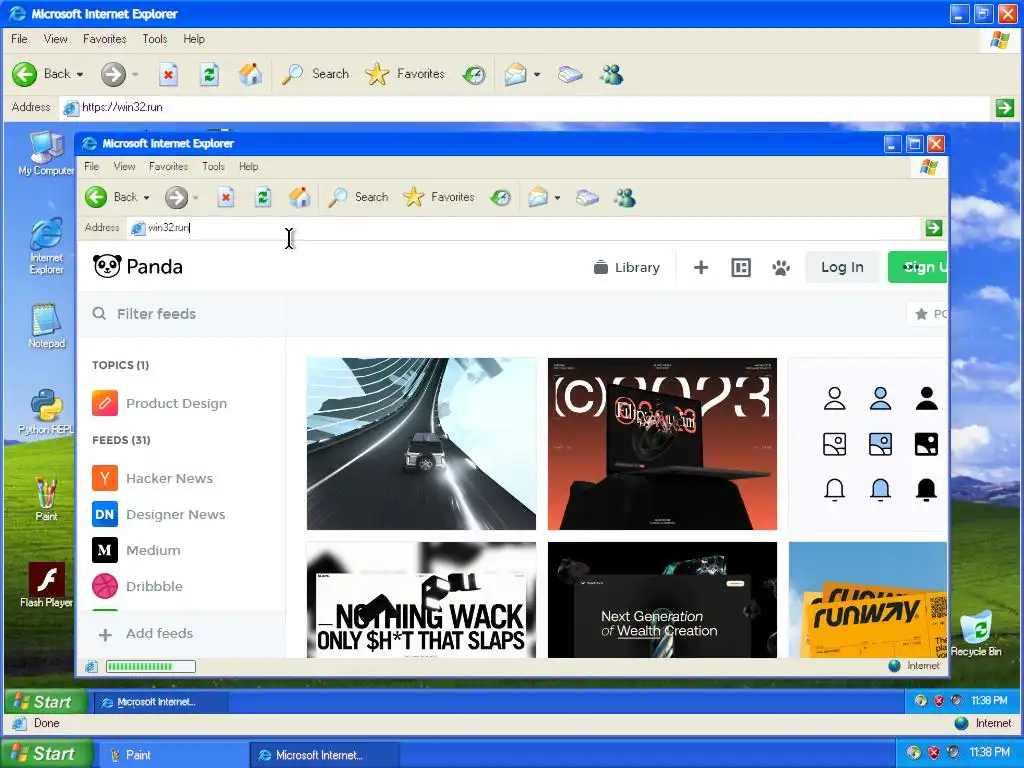
Task: Expand Back history dropdown in outer window
Action: [80, 74]
